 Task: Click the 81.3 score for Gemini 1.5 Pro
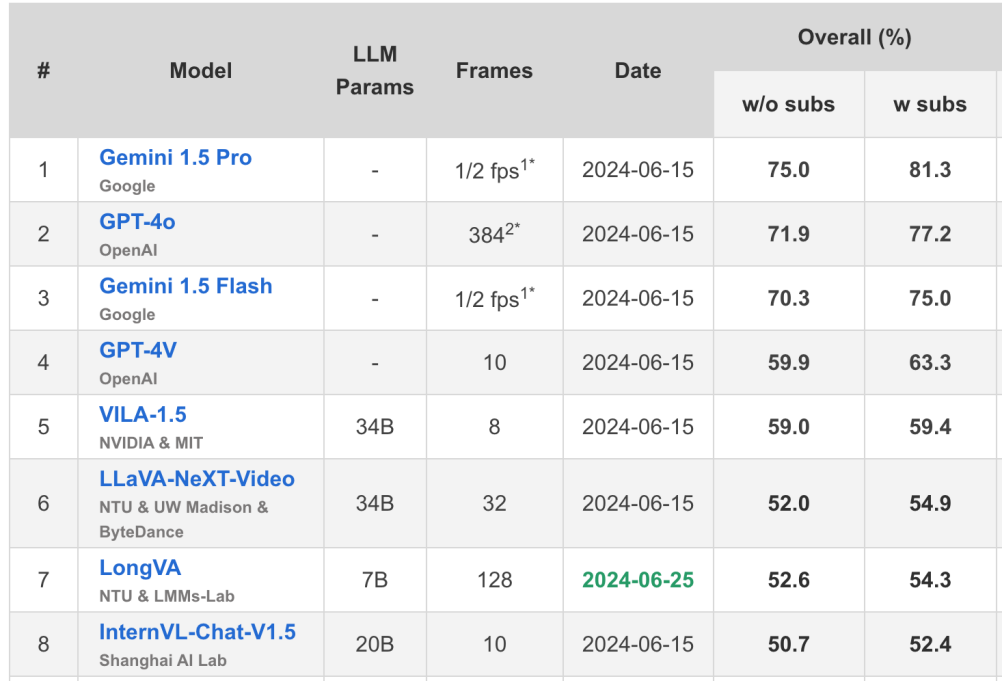[930, 170]
